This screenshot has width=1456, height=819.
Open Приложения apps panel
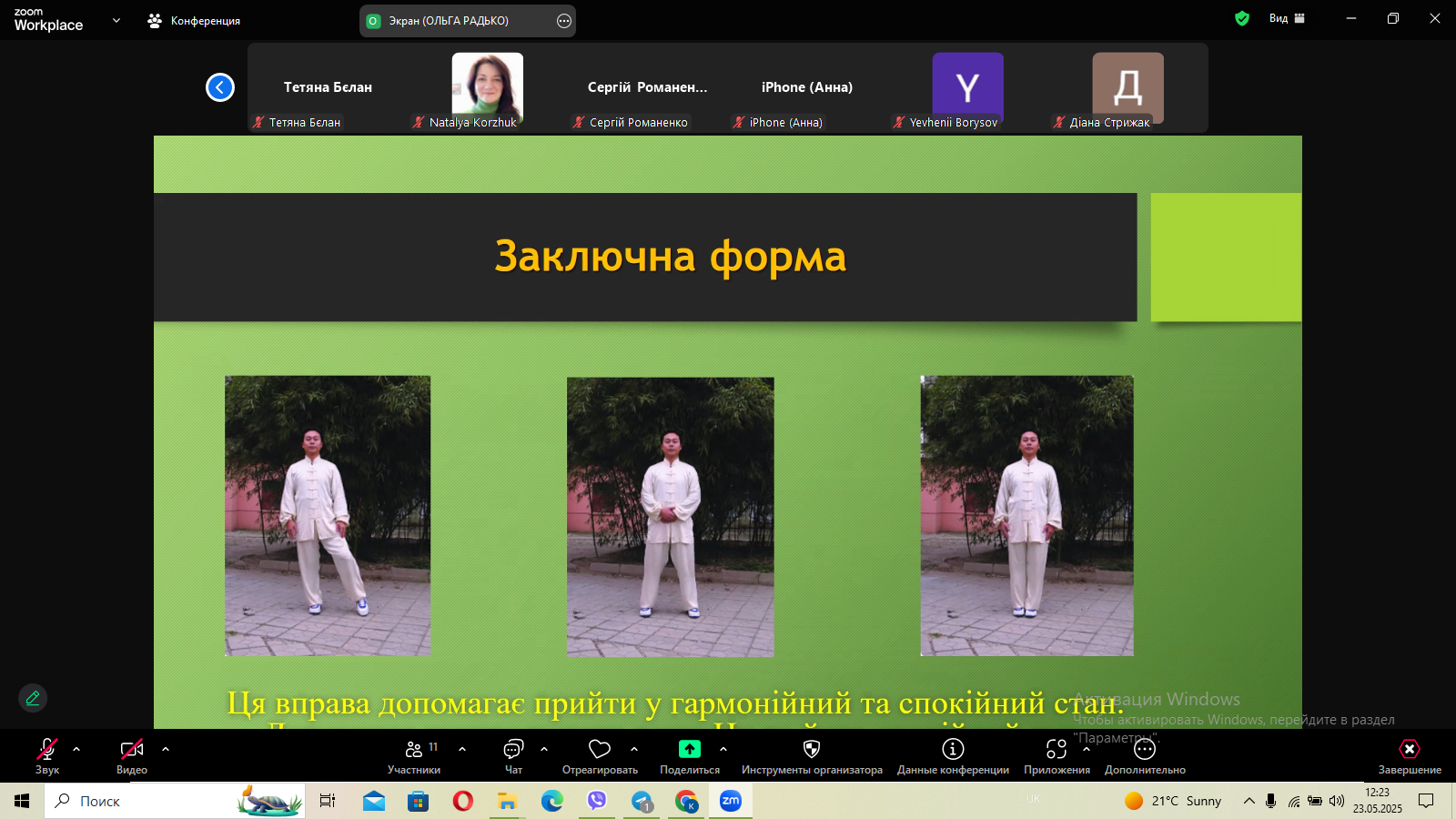[x=1057, y=756]
